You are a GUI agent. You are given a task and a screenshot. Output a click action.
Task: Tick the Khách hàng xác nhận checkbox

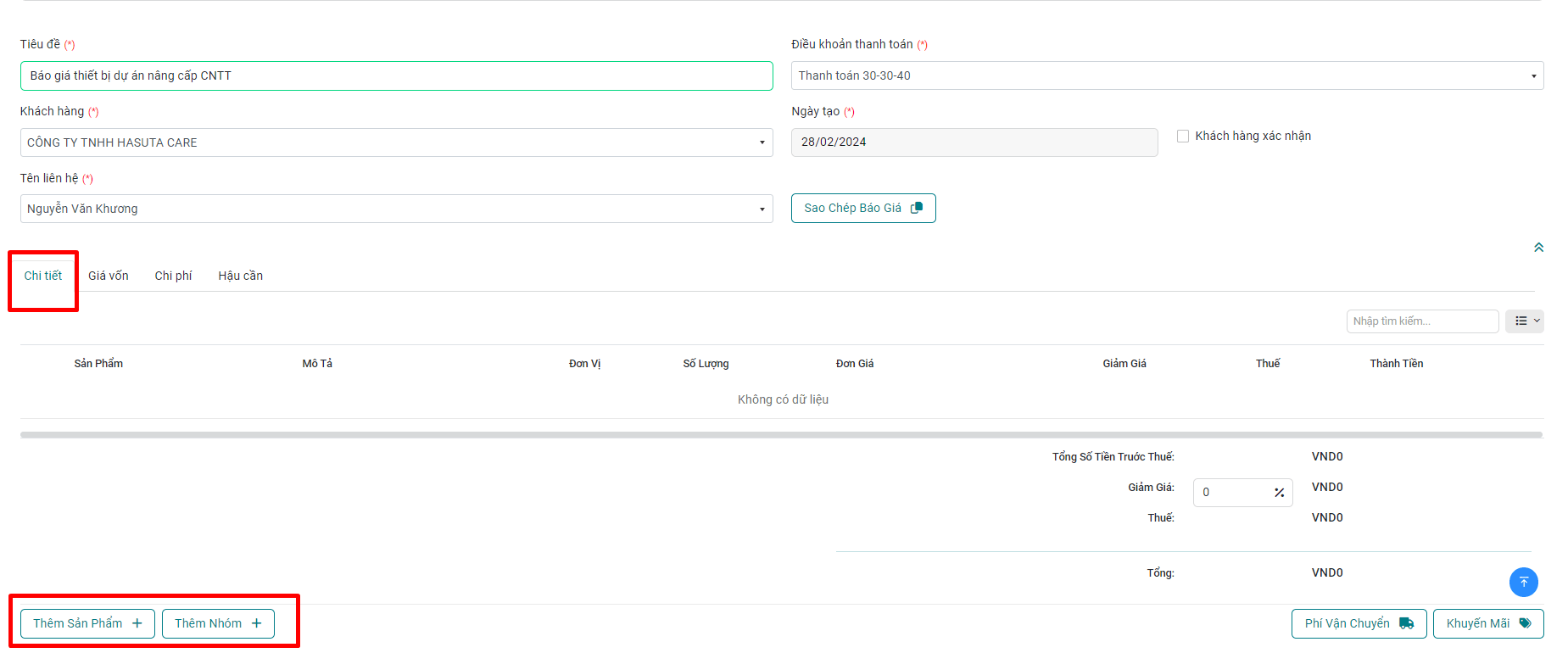1183,136
